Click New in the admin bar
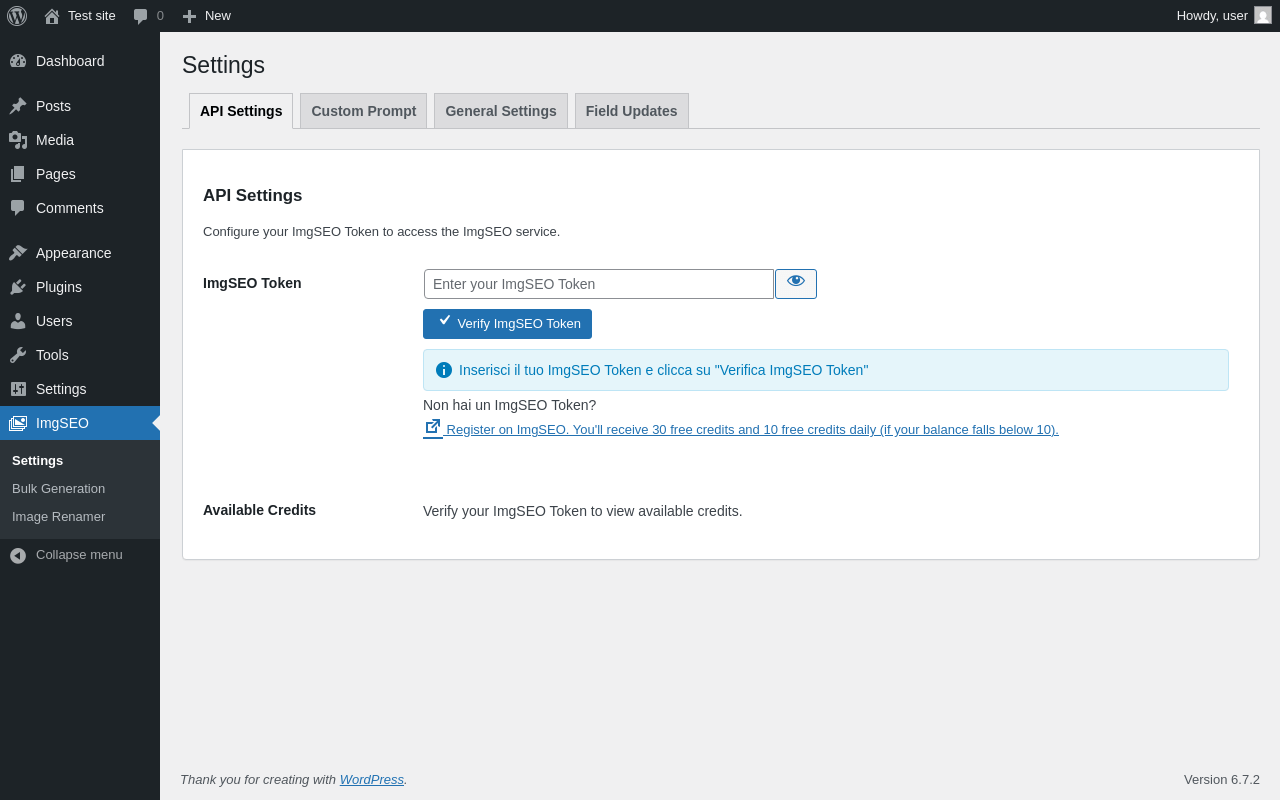 [x=218, y=16]
